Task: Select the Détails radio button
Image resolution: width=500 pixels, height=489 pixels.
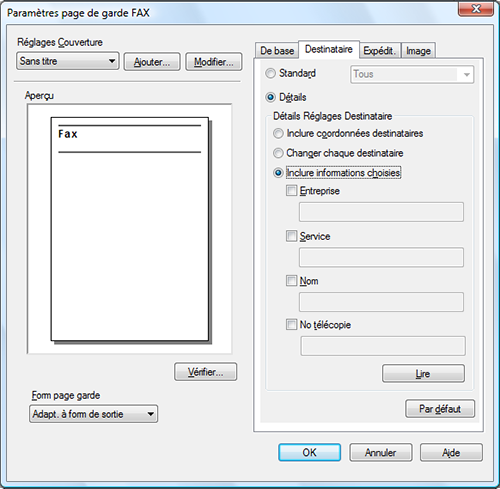Action: (x=270, y=97)
